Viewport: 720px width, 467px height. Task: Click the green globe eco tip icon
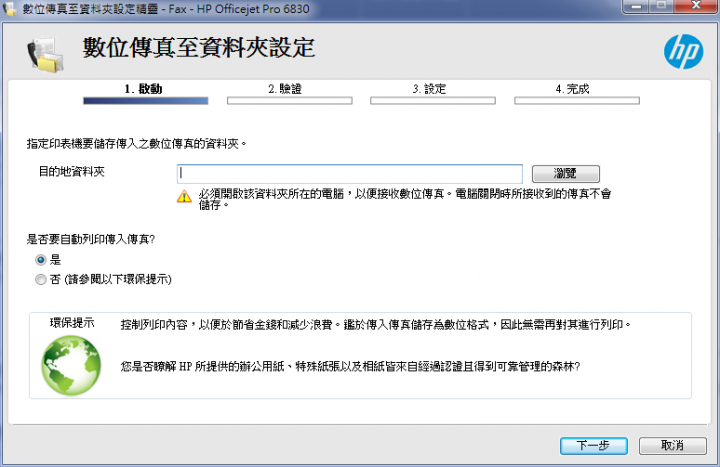pyautogui.click(x=71, y=366)
